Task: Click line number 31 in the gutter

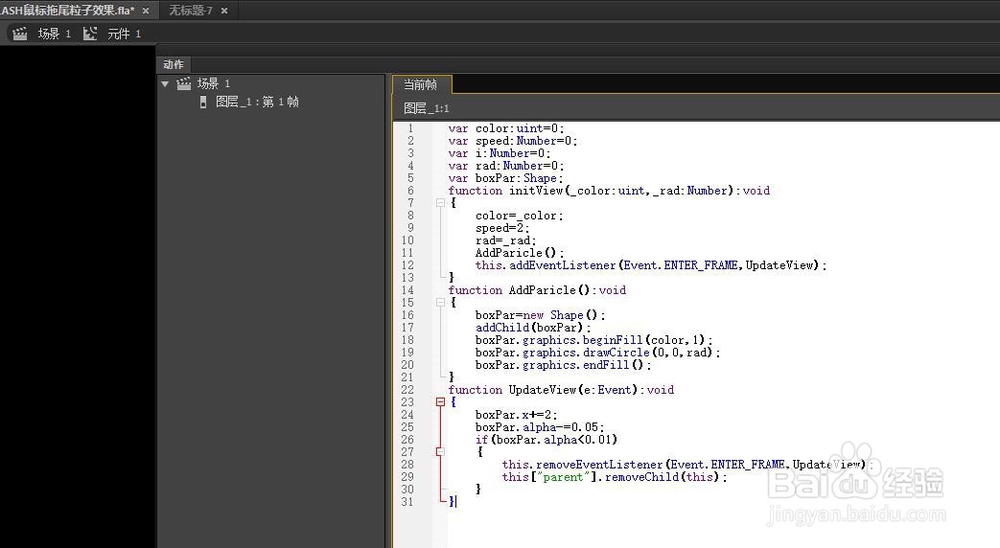Action: pos(408,501)
